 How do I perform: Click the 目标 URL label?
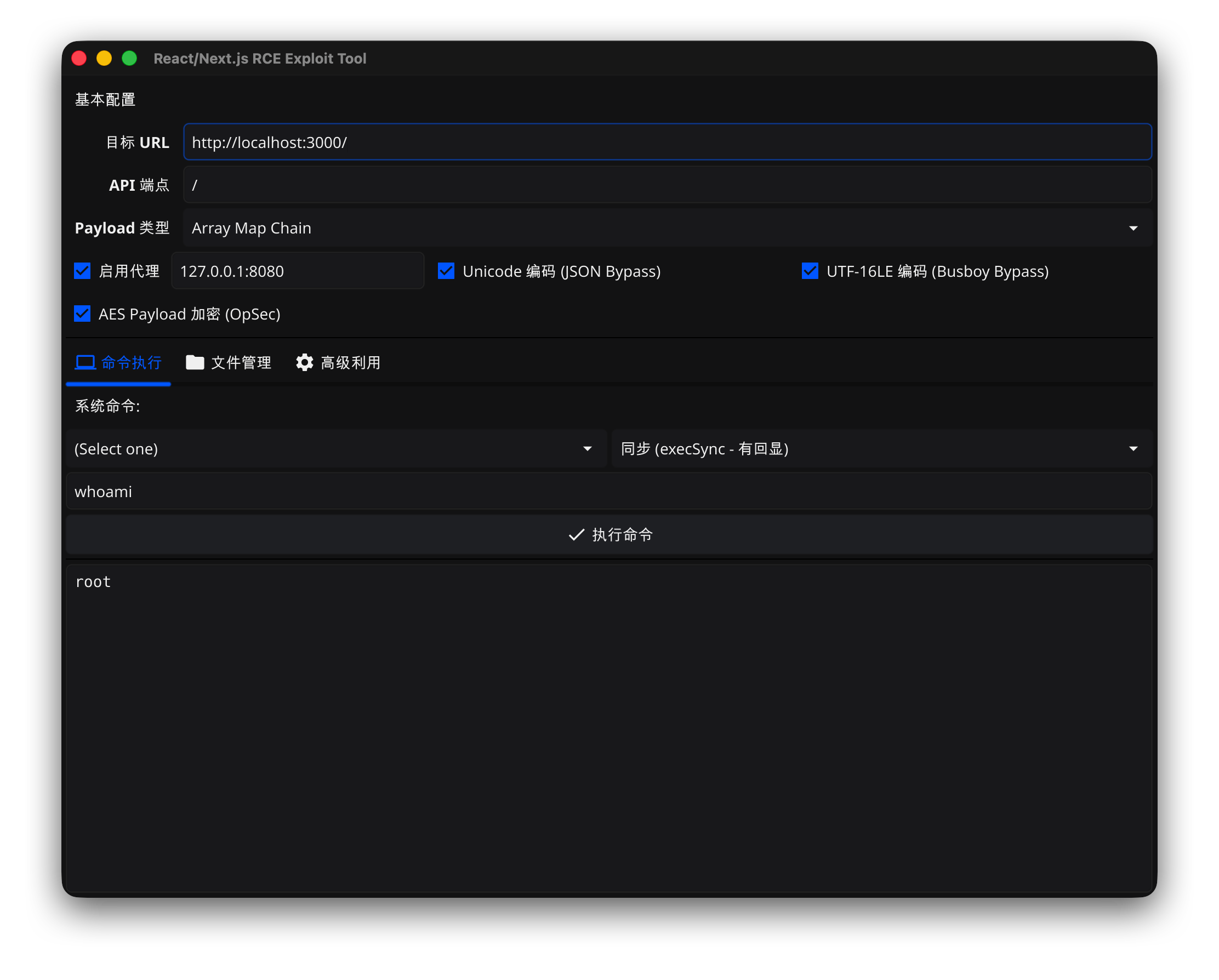point(138,143)
